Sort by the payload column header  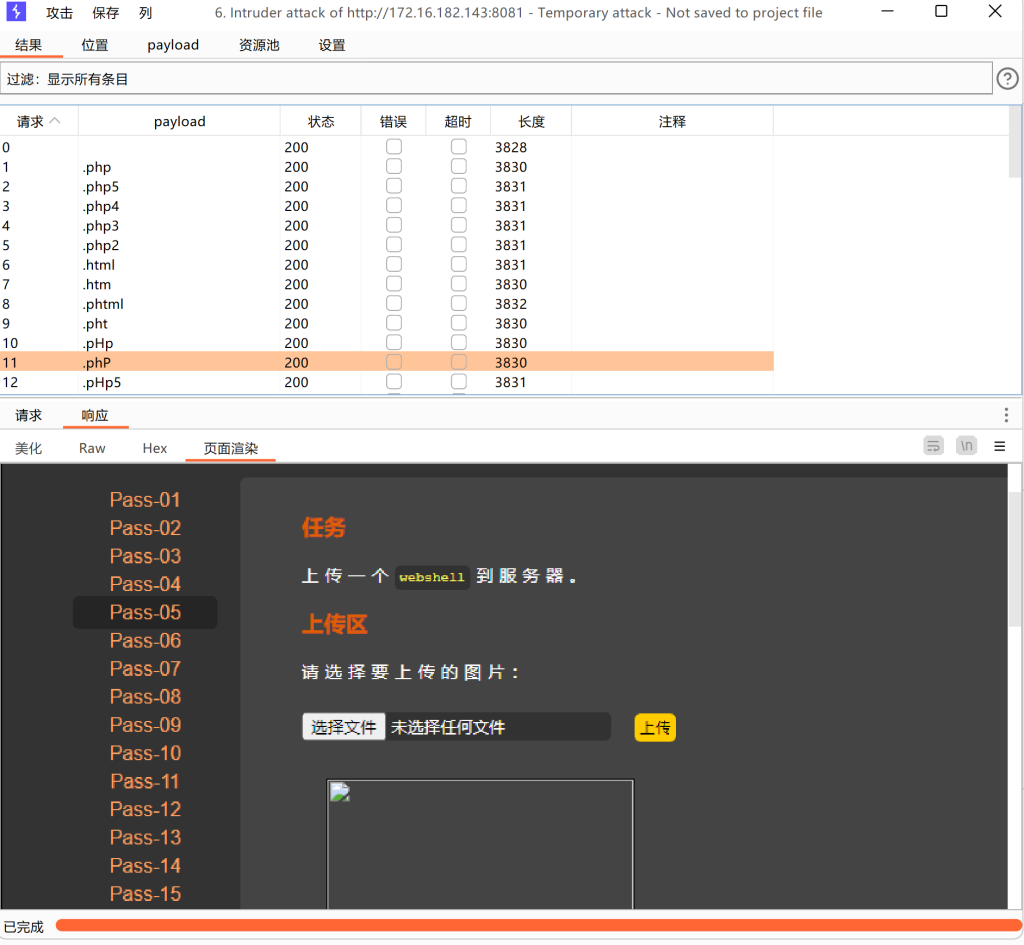180,121
